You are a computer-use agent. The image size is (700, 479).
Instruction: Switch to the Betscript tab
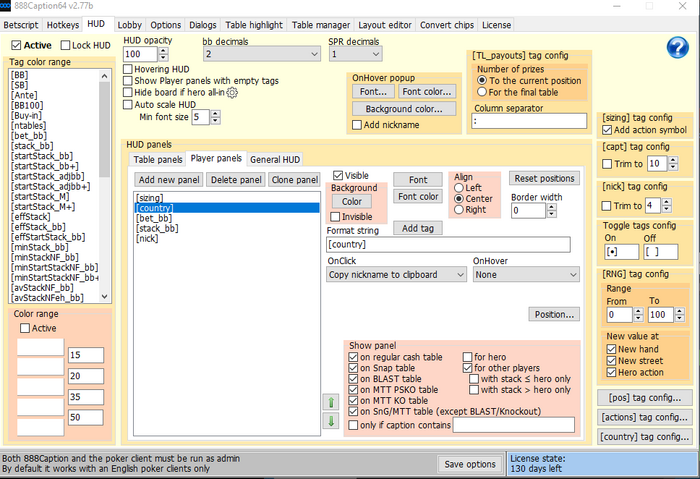(21, 25)
